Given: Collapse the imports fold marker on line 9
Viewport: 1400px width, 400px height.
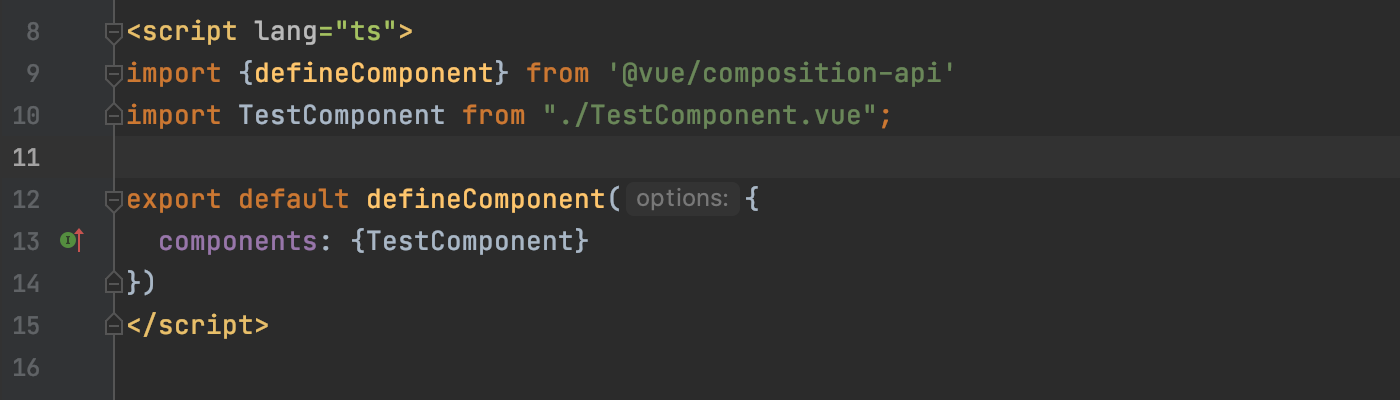Looking at the screenshot, I should (114, 74).
